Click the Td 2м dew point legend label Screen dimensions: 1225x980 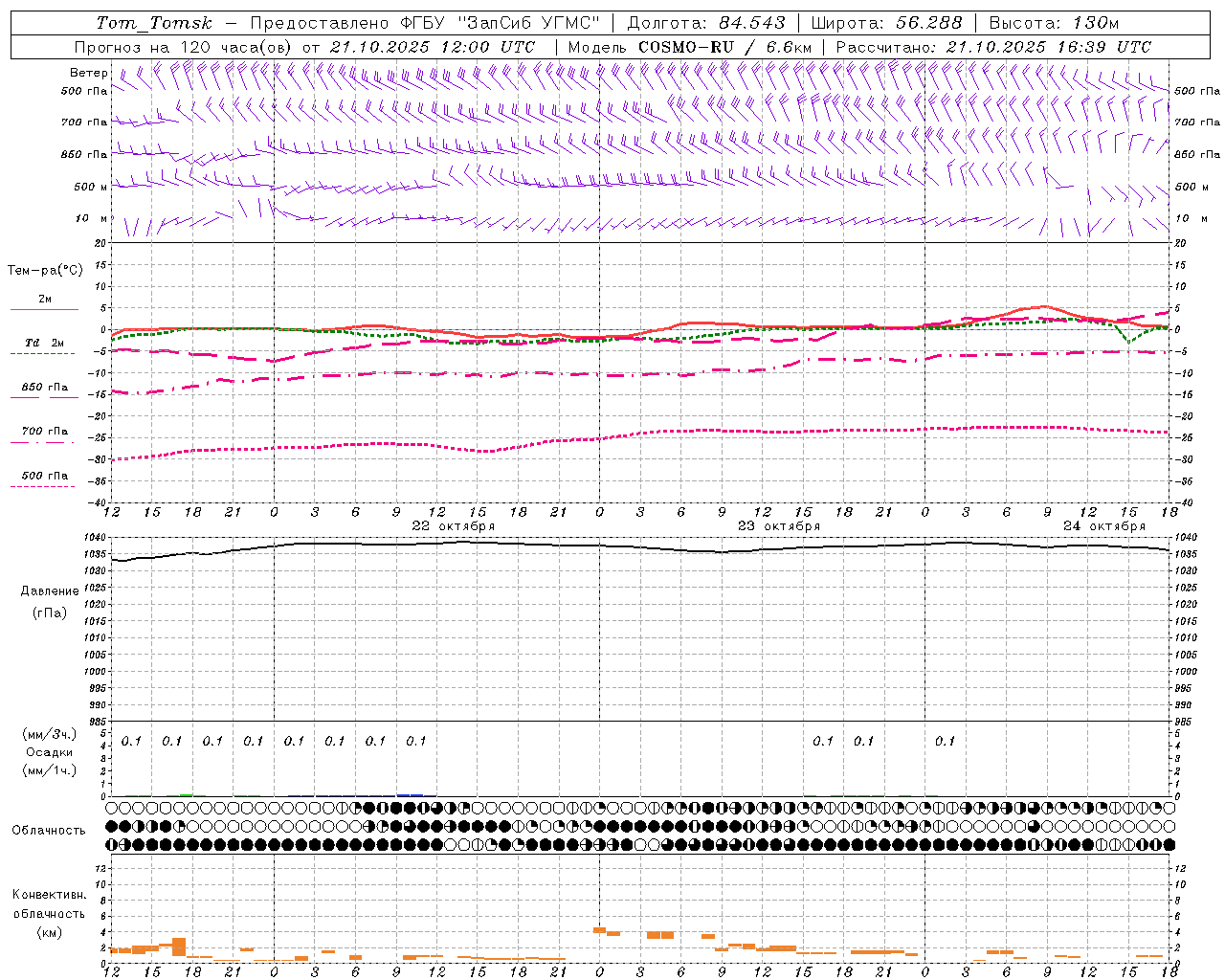[45, 343]
